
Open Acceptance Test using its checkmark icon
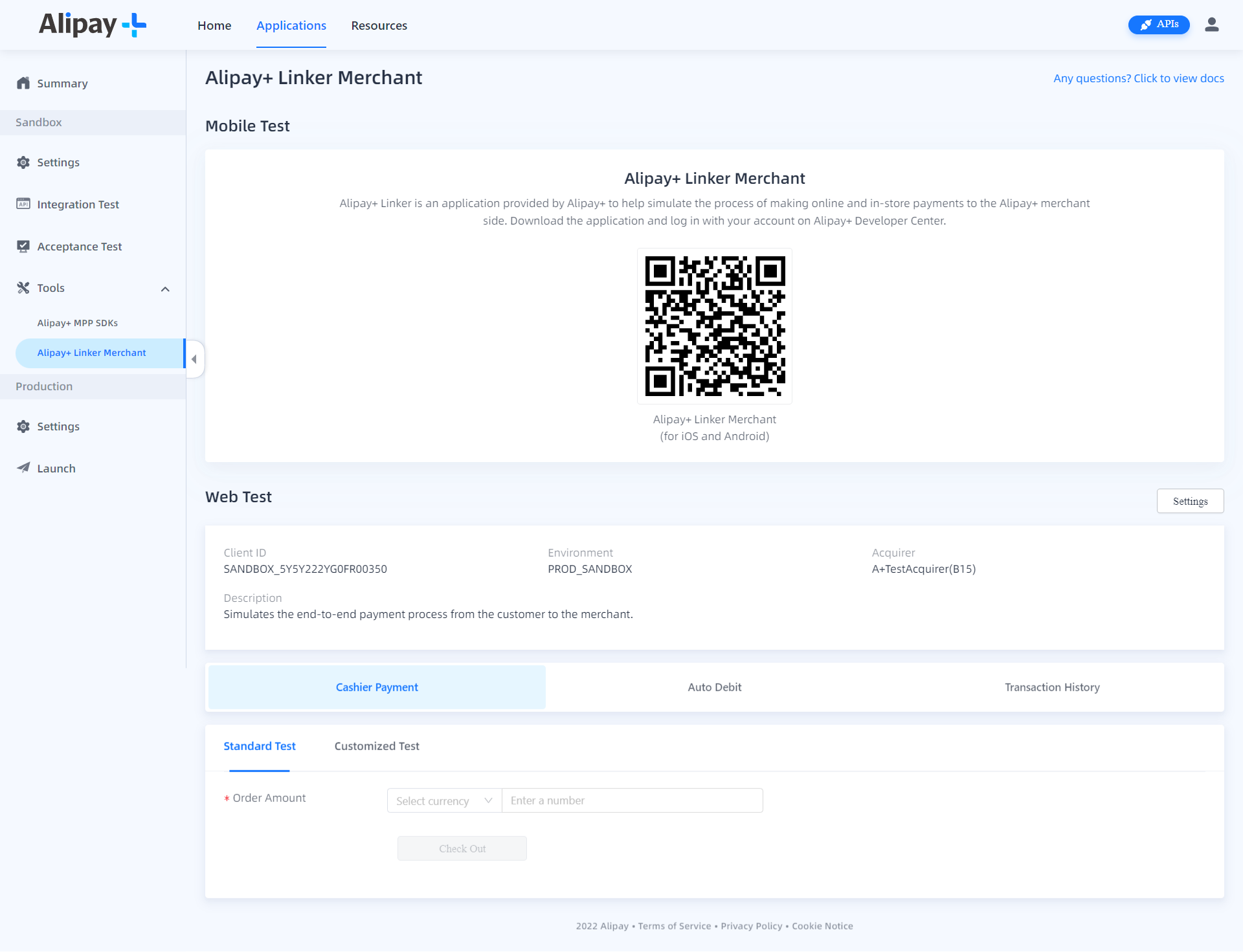click(x=23, y=246)
